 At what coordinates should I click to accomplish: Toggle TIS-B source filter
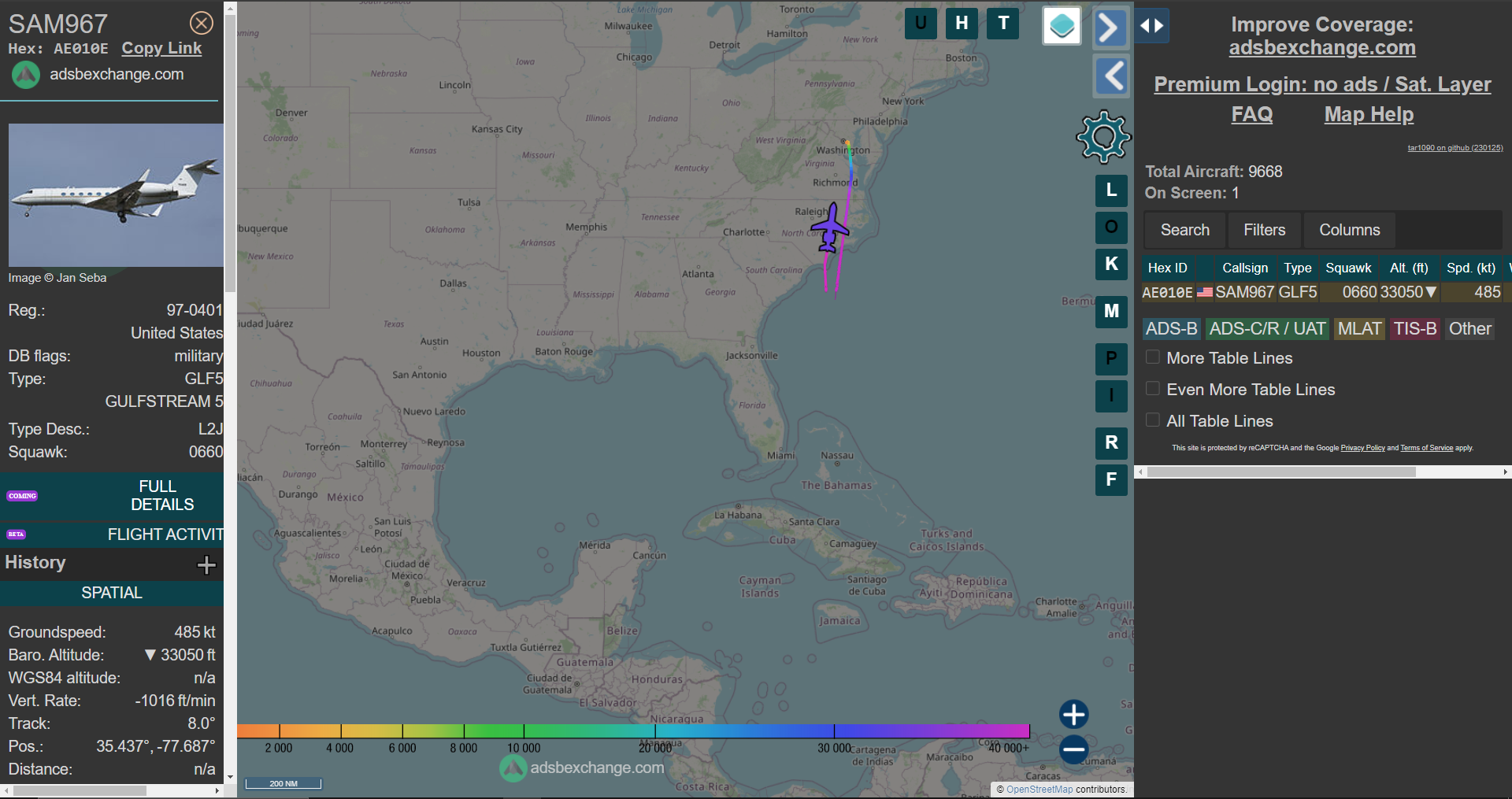tap(1415, 329)
